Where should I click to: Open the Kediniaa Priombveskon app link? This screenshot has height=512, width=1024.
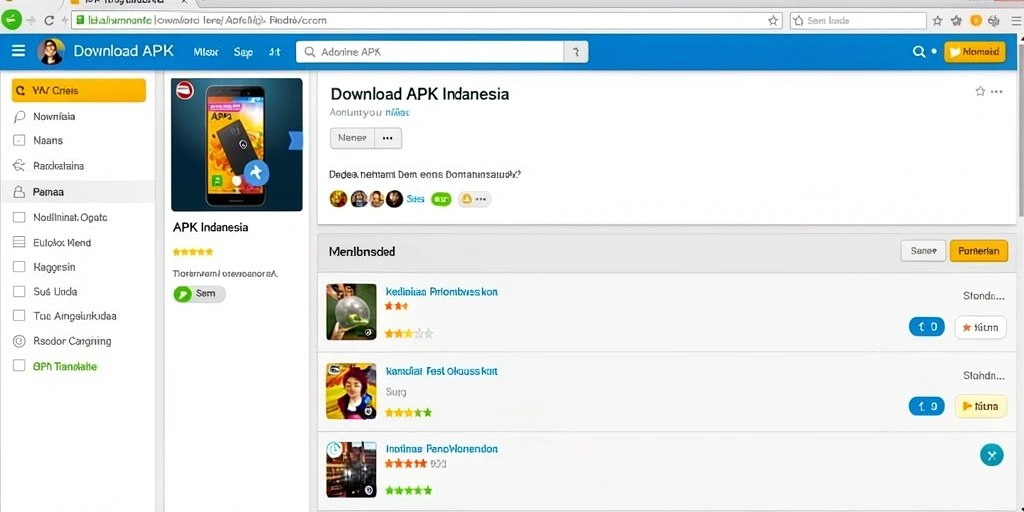pos(441,291)
